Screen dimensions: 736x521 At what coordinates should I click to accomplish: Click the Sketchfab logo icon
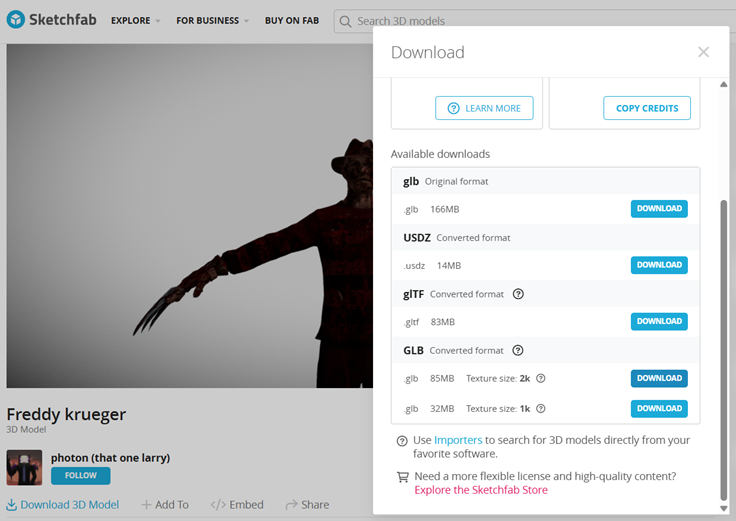15,20
